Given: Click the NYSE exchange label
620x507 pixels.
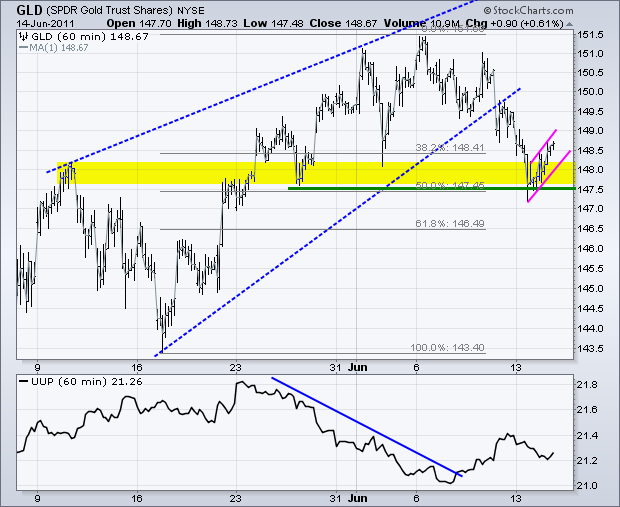Looking at the screenshot, I should tap(191, 11).
